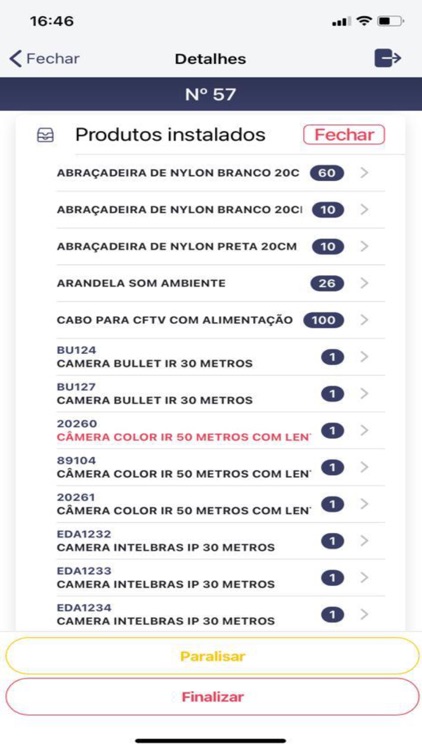The image size is (422, 750).
Task: Tap the 60 quantity badge
Action: click(x=327, y=173)
